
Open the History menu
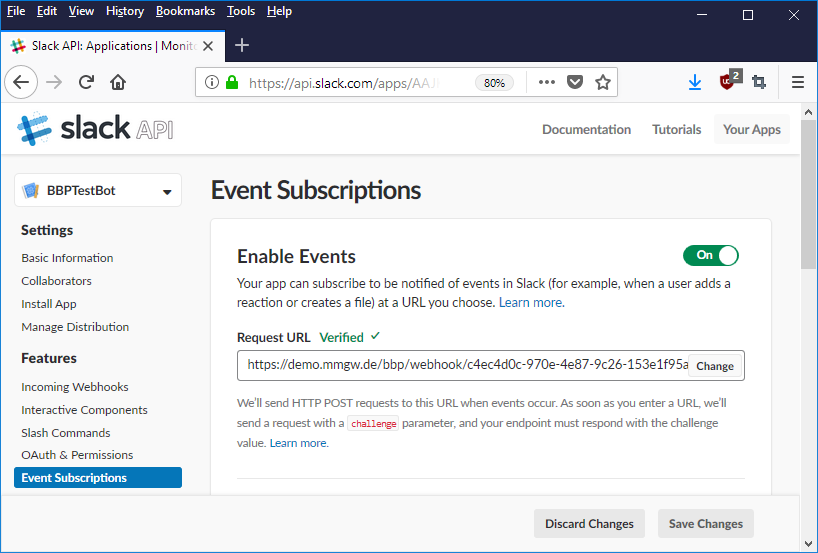pos(125,11)
